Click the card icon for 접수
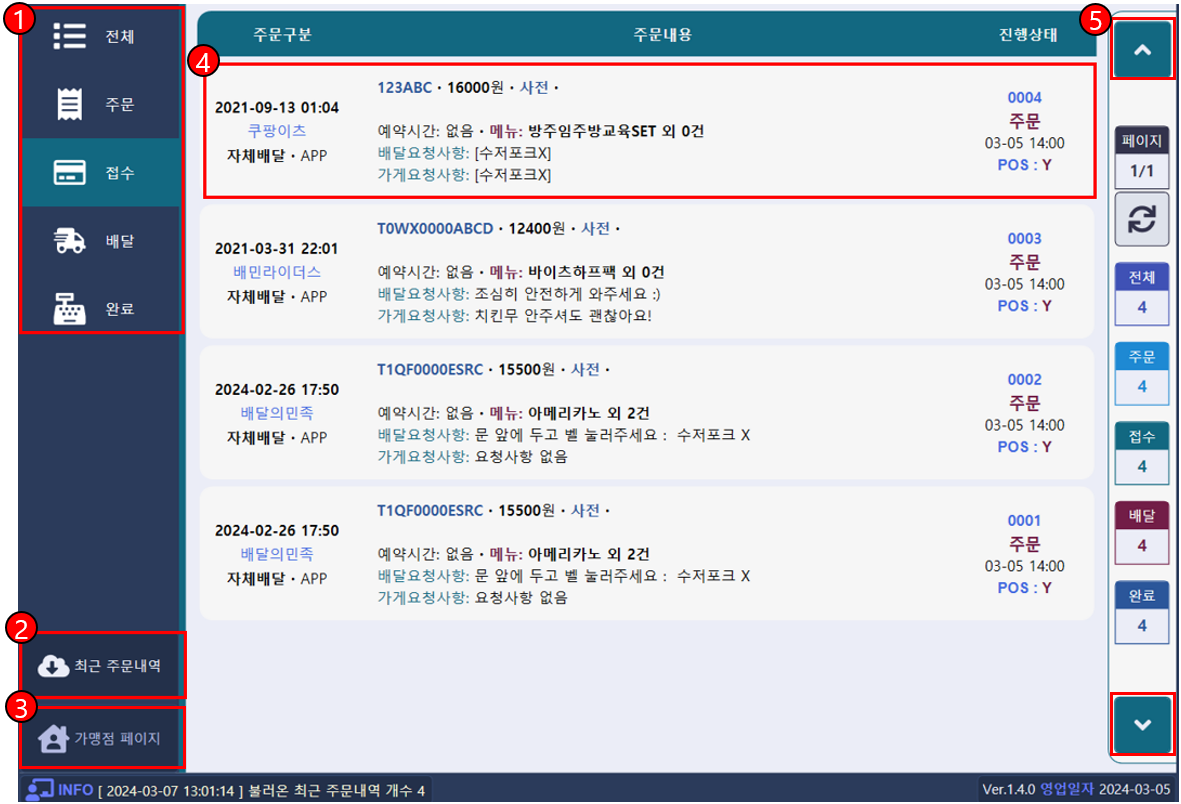The width and height of the screenshot is (1181, 804). click(69, 172)
